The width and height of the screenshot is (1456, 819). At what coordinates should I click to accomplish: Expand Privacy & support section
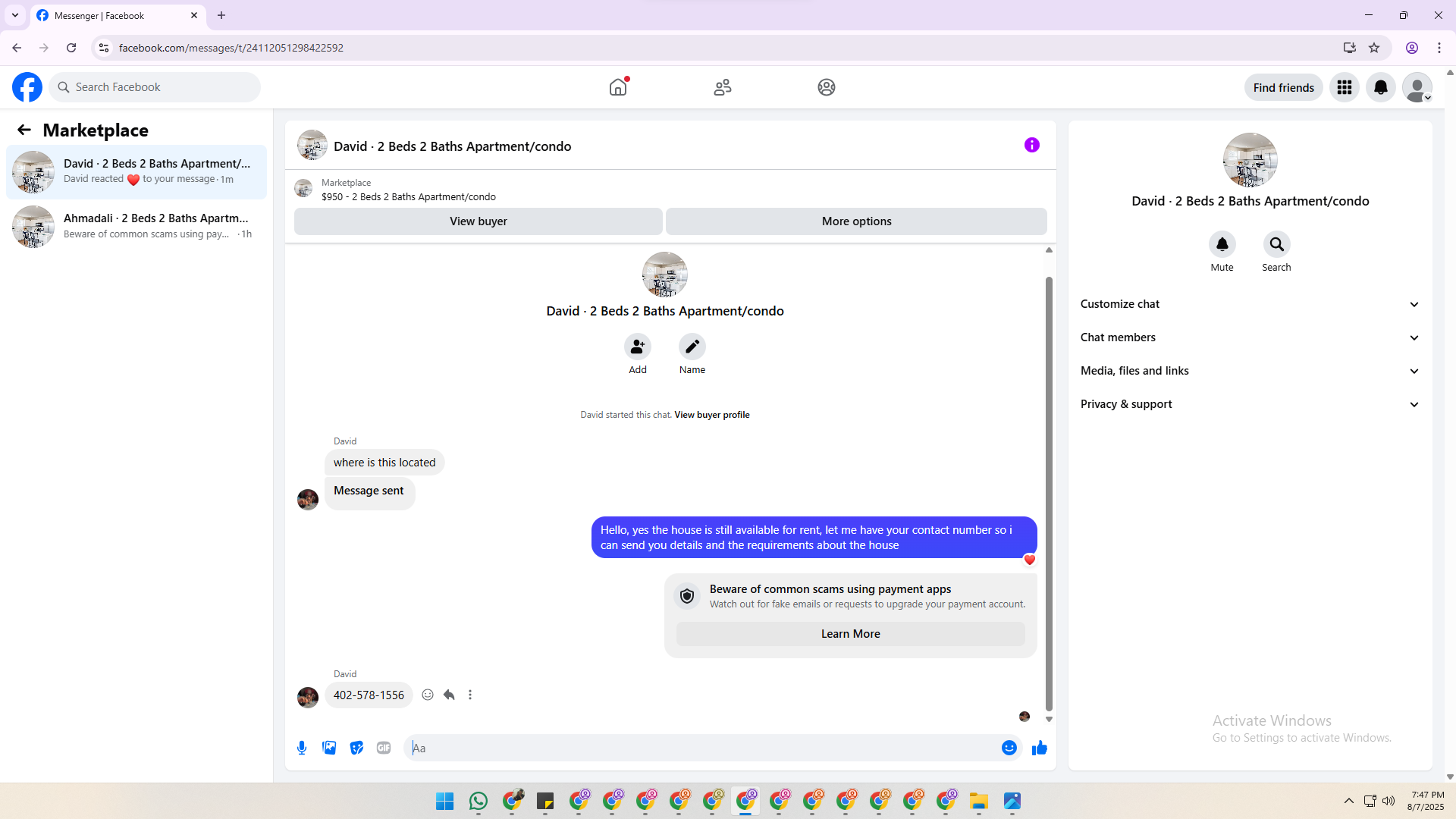pos(1250,404)
